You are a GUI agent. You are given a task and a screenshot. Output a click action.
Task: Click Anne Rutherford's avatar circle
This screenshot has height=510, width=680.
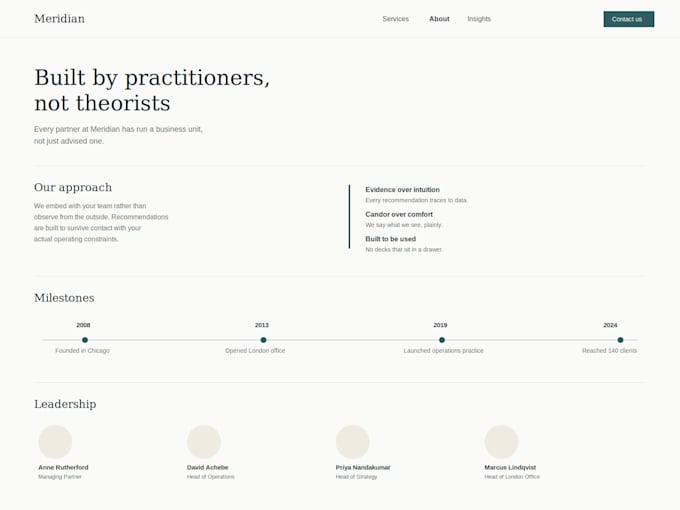[x=55, y=442]
